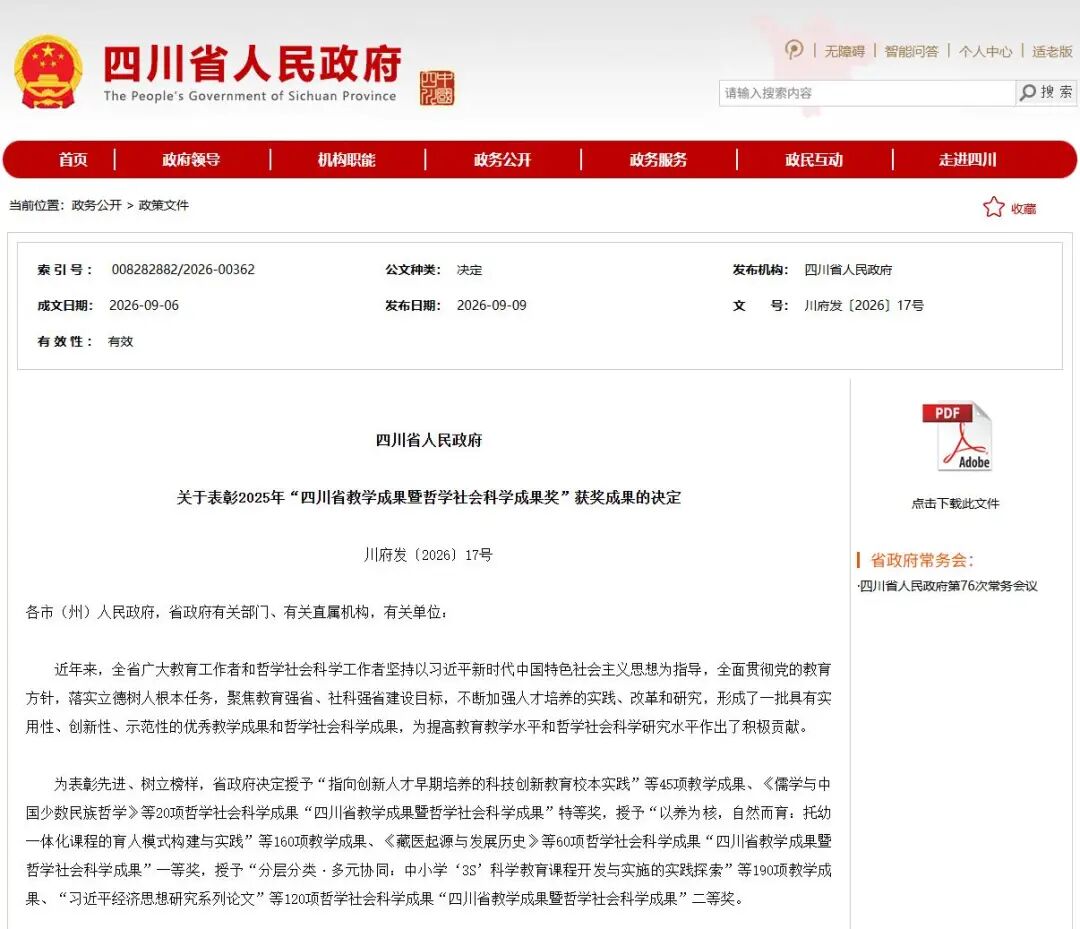Click the magnifier search icon
Screen dimensions: 1080x929
(1028, 92)
